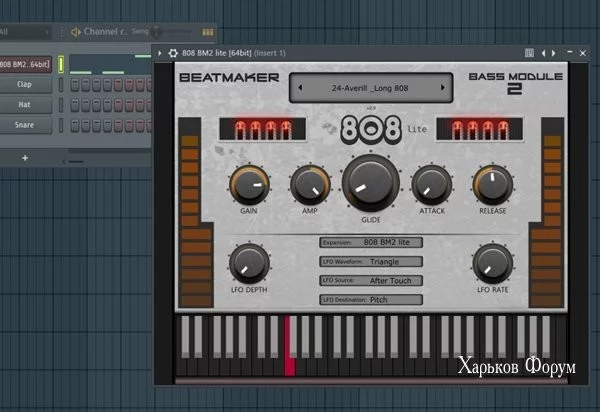
Task: Expand the plugin menu arrow beside gear
Action: [159, 52]
